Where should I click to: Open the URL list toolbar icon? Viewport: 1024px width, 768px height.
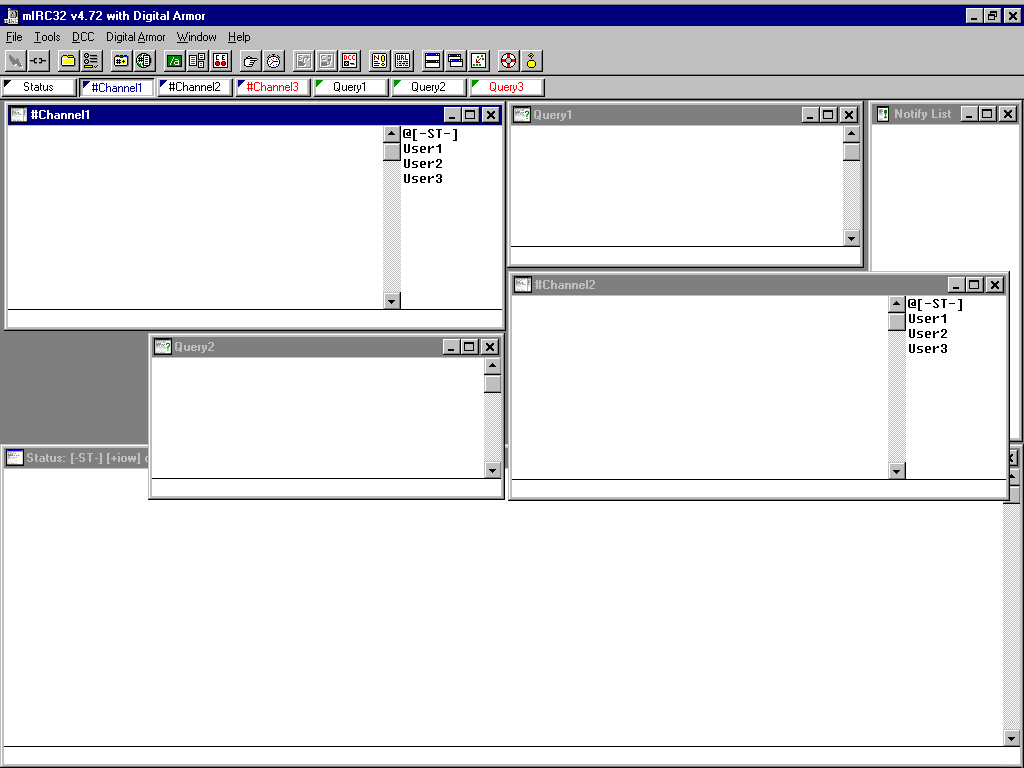click(x=402, y=61)
